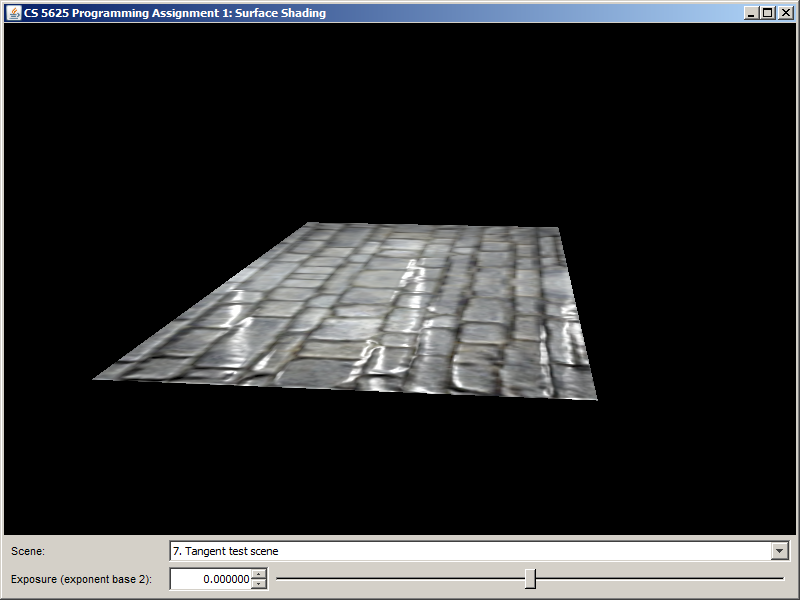
Task: Click the black viewport area below the plane
Action: (x=400, y=470)
